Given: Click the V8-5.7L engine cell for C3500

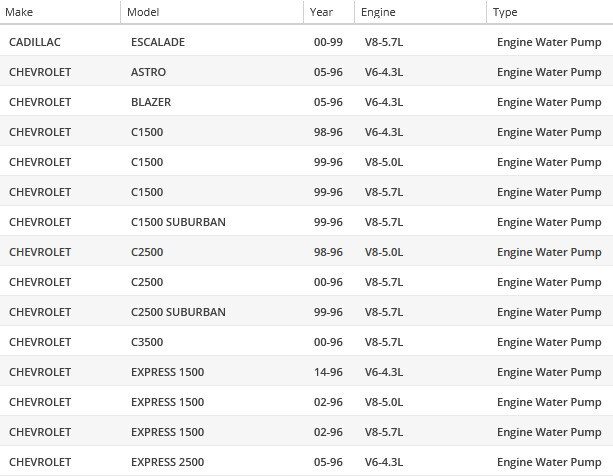Looking at the screenshot, I should tap(383, 342).
